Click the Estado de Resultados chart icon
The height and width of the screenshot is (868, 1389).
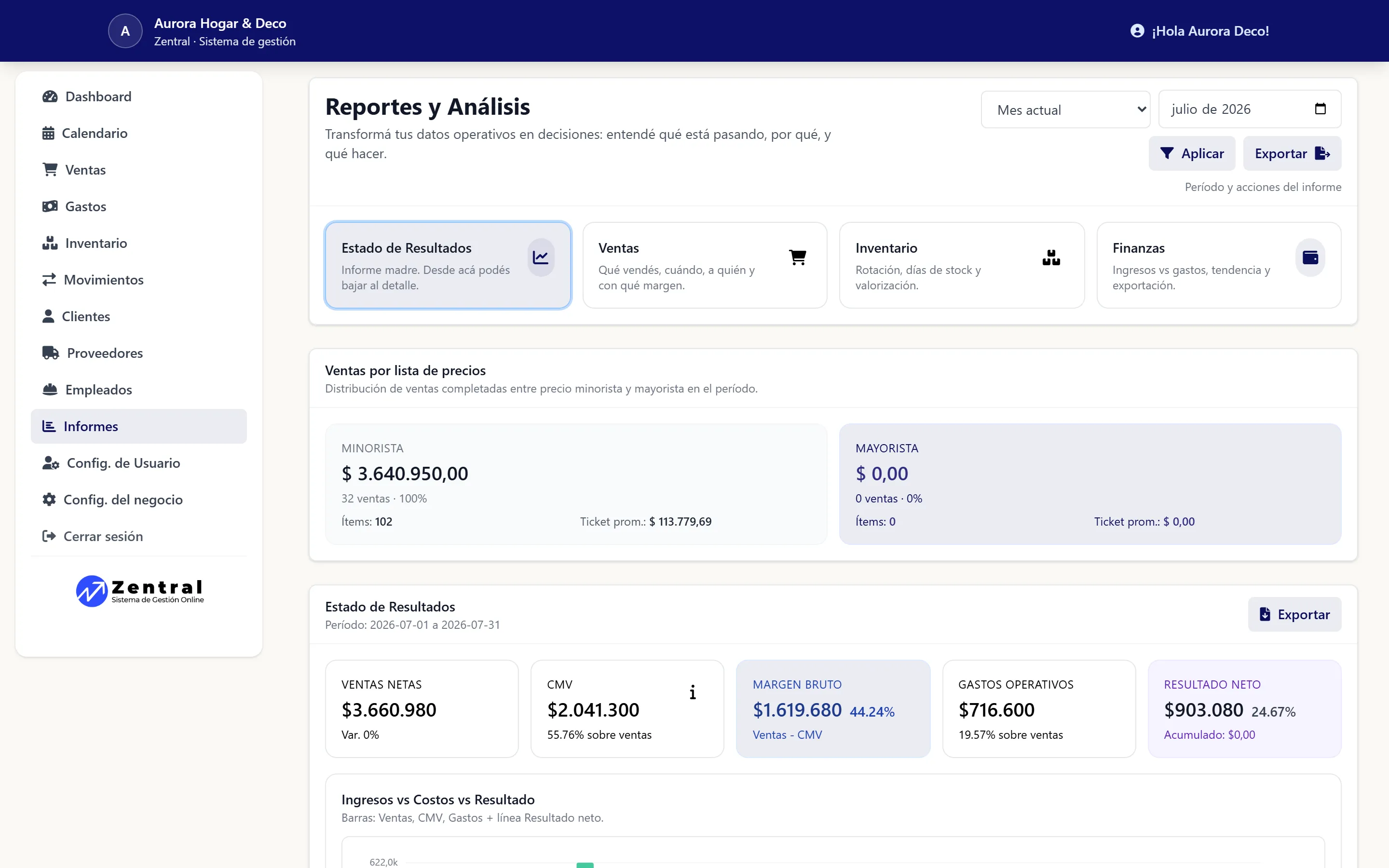[541, 257]
